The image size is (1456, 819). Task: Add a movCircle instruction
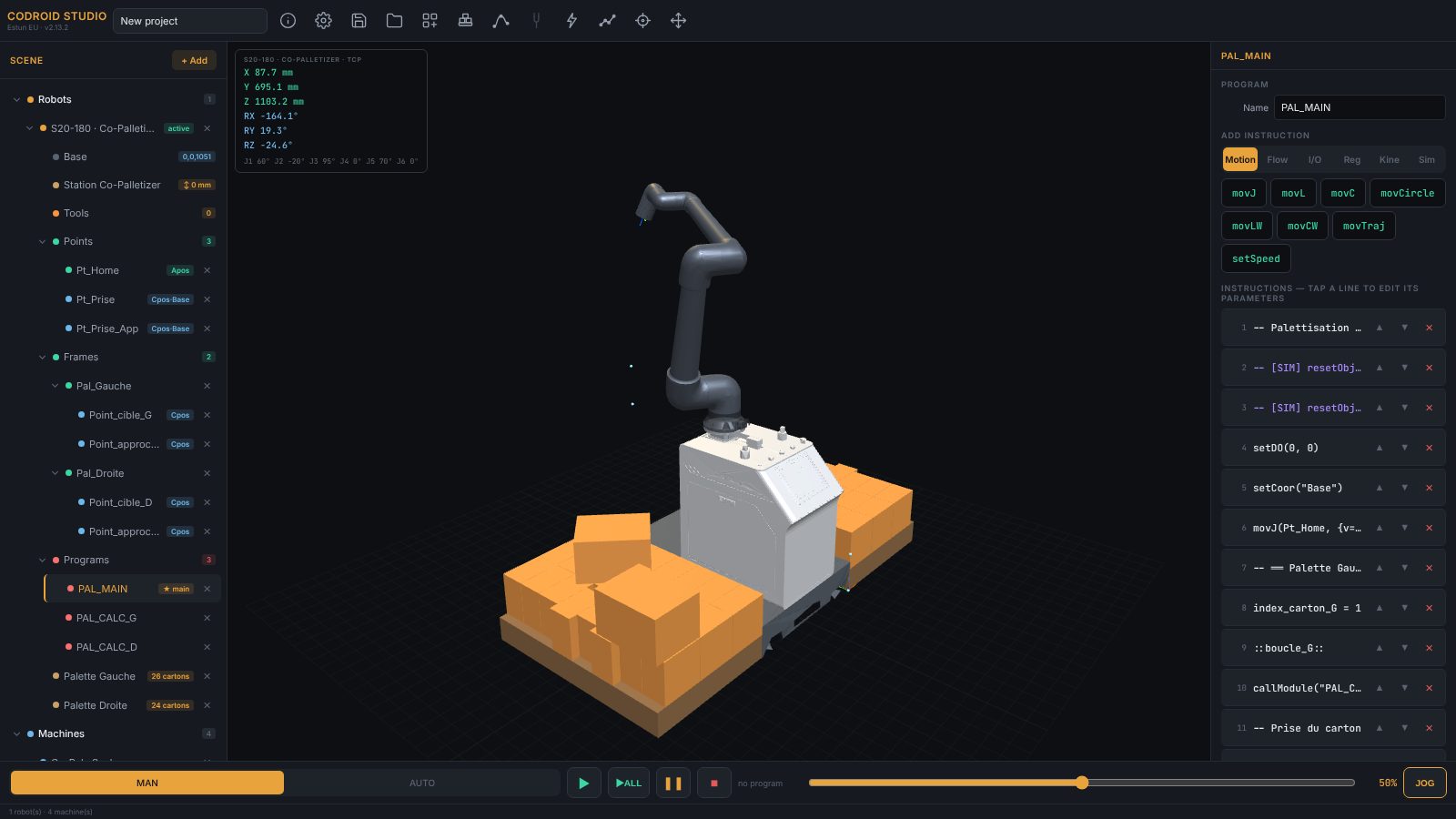pos(1407,193)
